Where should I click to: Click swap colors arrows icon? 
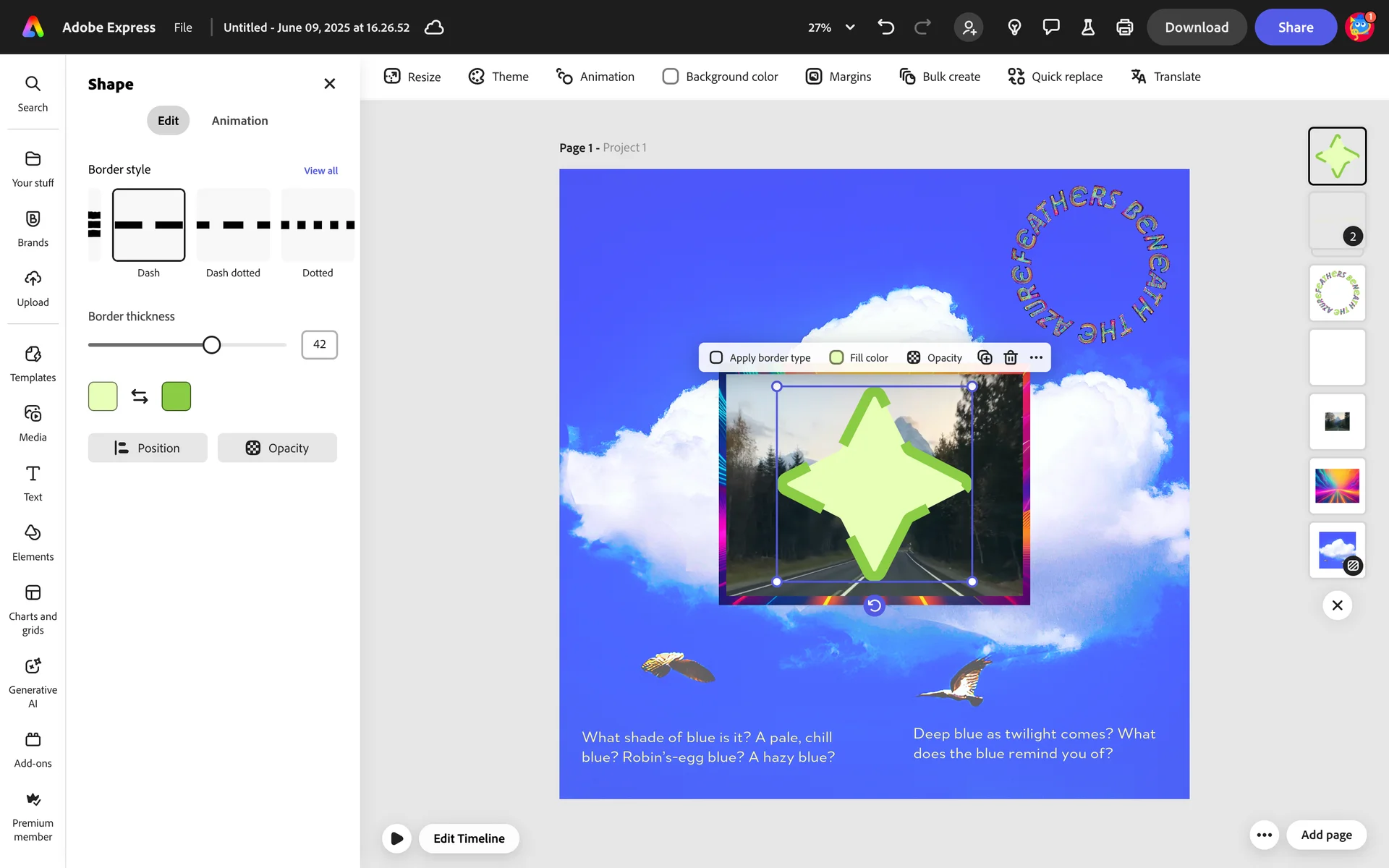pos(140,396)
